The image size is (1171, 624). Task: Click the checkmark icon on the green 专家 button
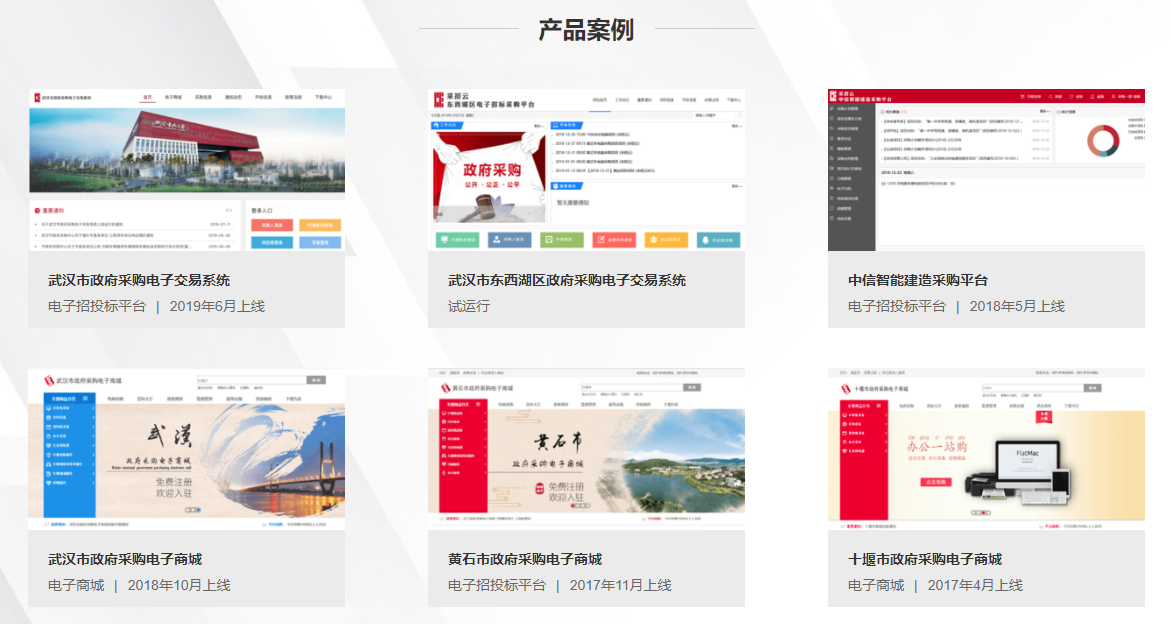tap(548, 239)
